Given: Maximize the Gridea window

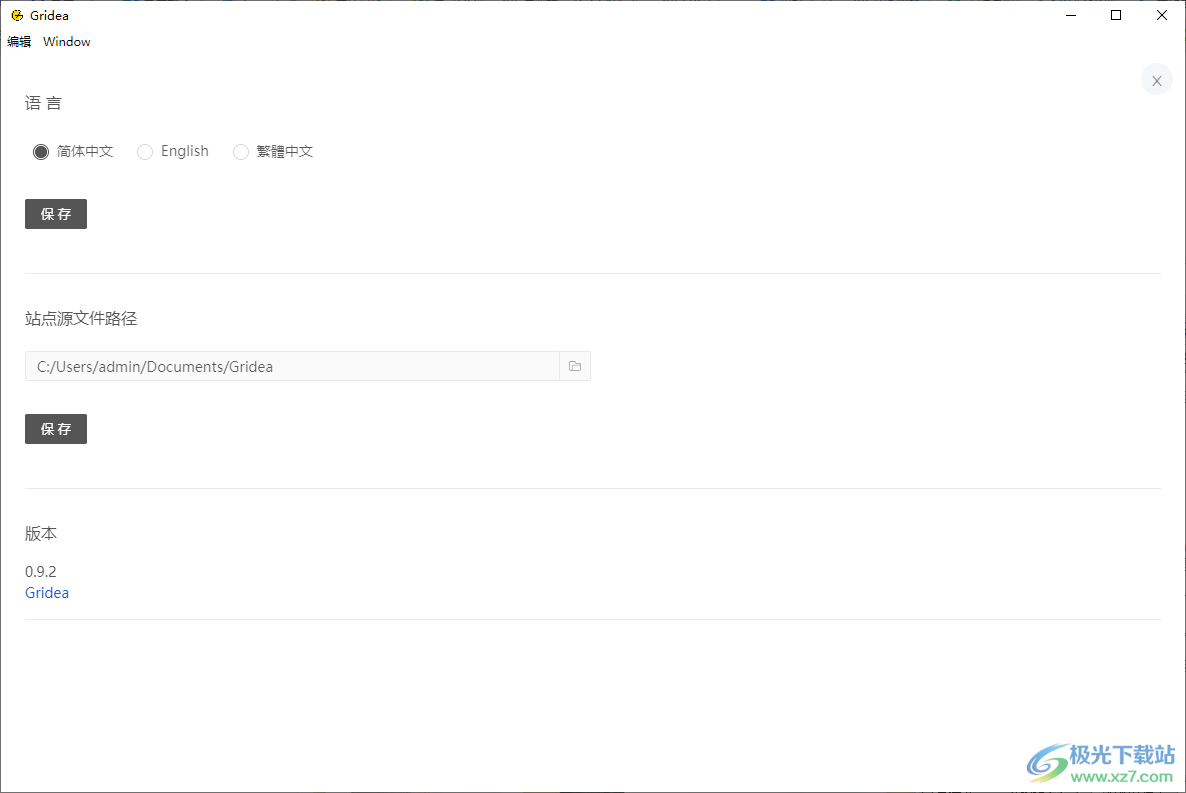Looking at the screenshot, I should point(1116,15).
